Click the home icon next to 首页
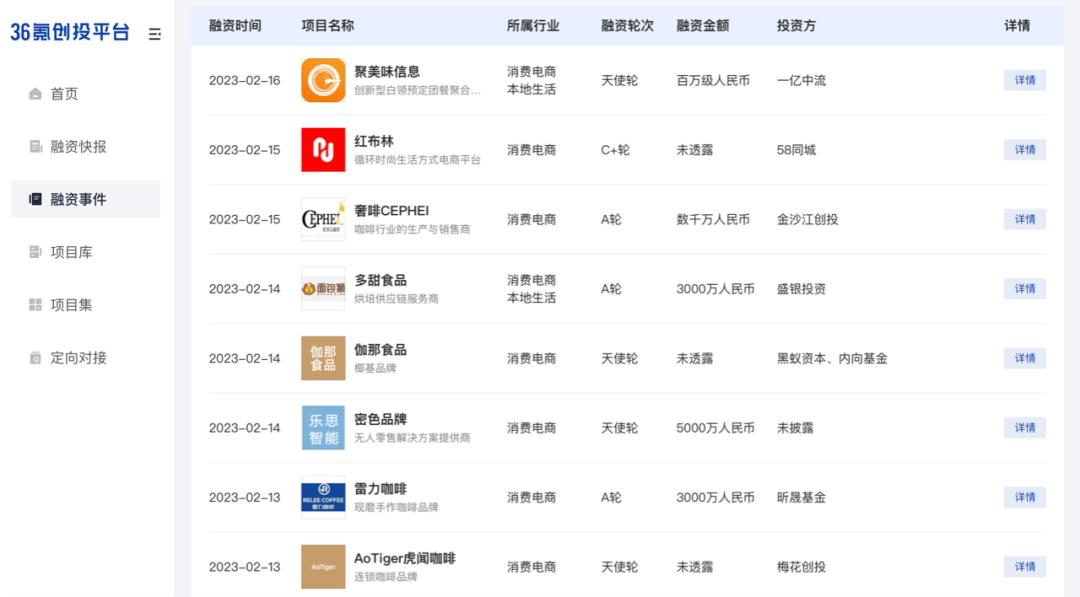1080x597 pixels. 35,94
